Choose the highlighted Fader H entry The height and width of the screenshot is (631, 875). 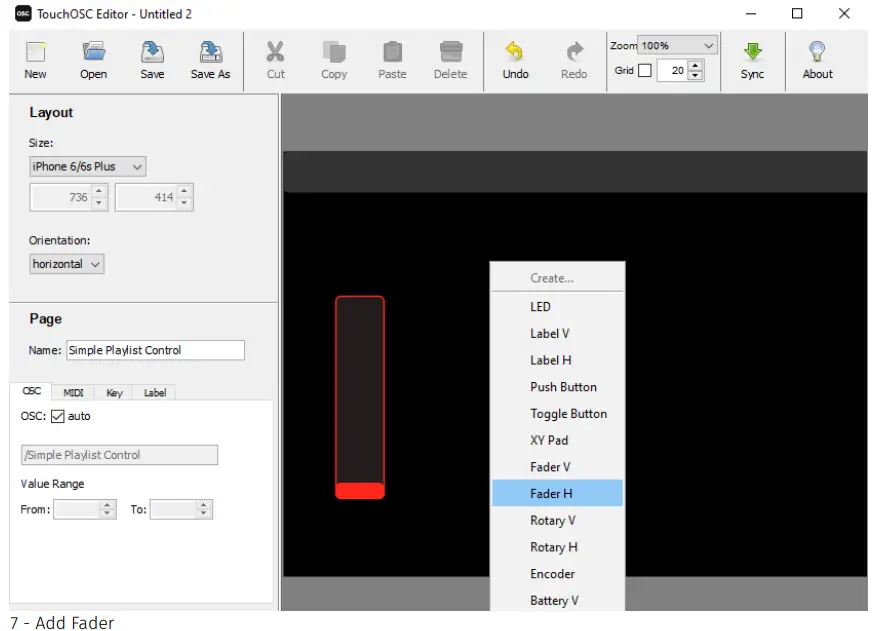pos(557,493)
